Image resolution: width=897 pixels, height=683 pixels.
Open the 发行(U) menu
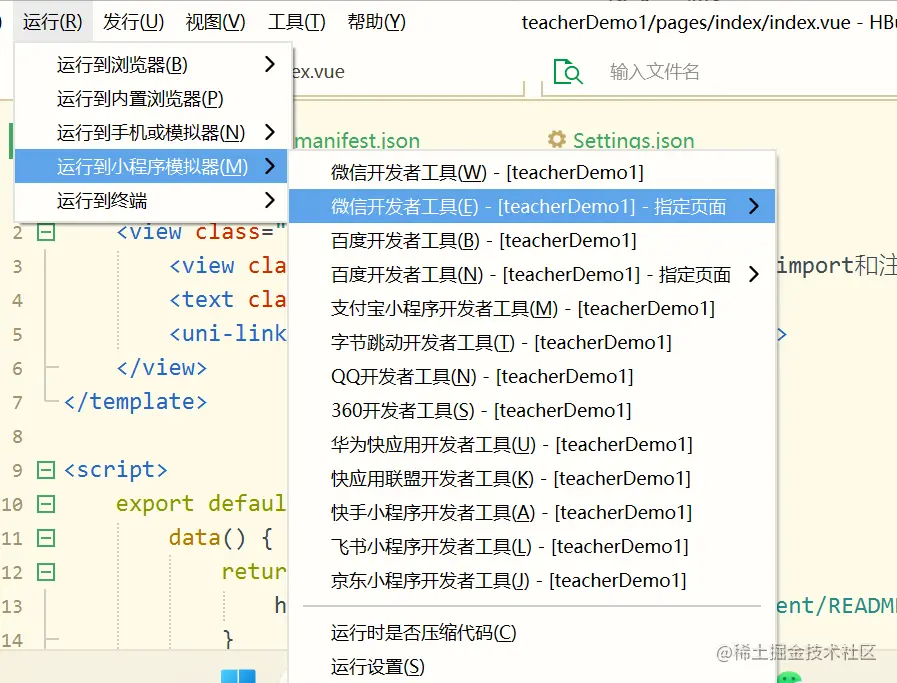click(x=133, y=22)
